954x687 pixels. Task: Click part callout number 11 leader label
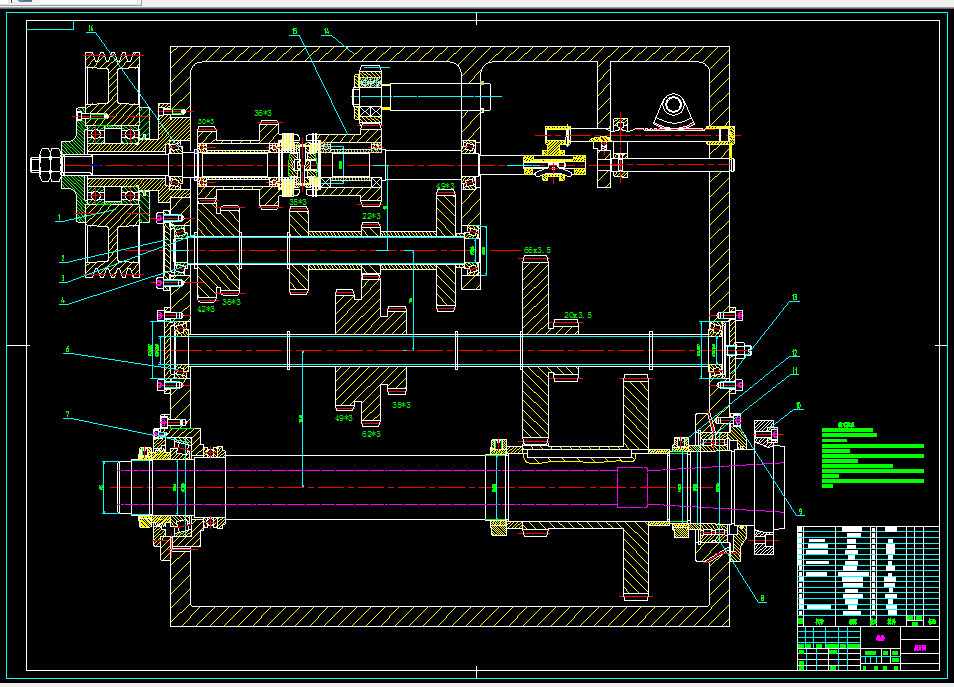point(795,371)
